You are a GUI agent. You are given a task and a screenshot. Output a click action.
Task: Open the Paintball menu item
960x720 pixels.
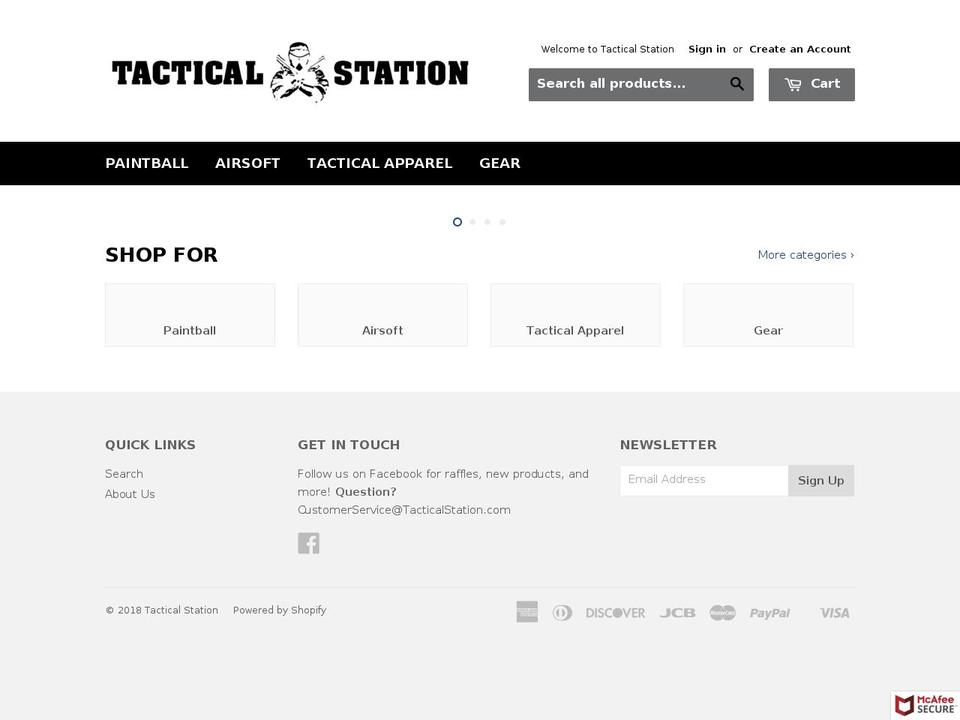146,163
